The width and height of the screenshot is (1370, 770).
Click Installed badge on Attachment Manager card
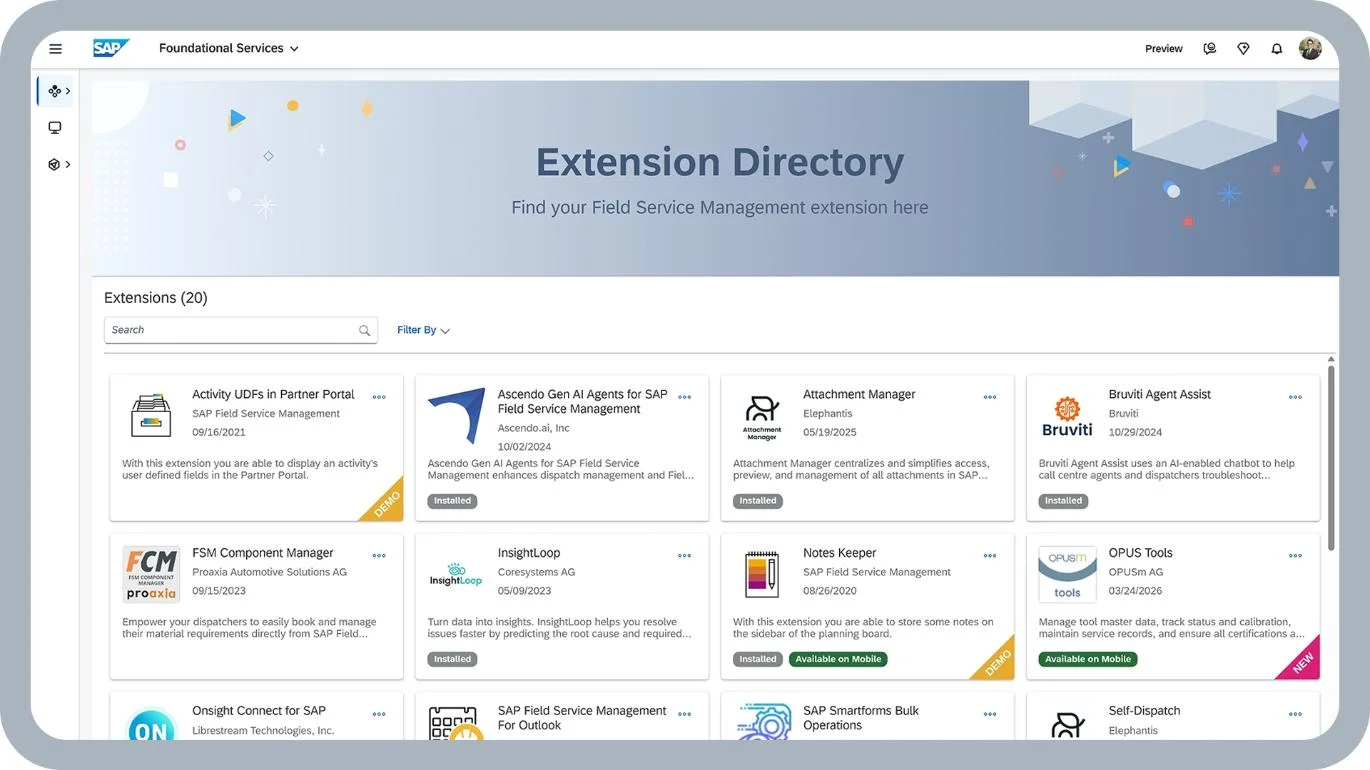pyautogui.click(x=758, y=501)
